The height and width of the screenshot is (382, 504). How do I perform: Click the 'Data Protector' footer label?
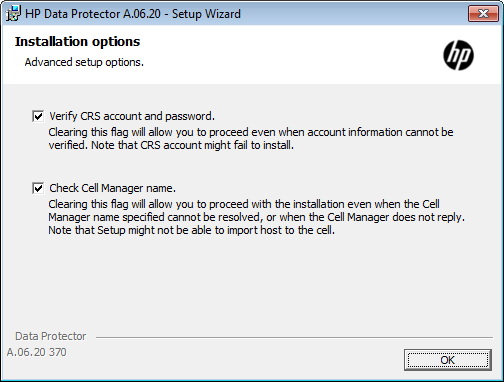(x=51, y=336)
